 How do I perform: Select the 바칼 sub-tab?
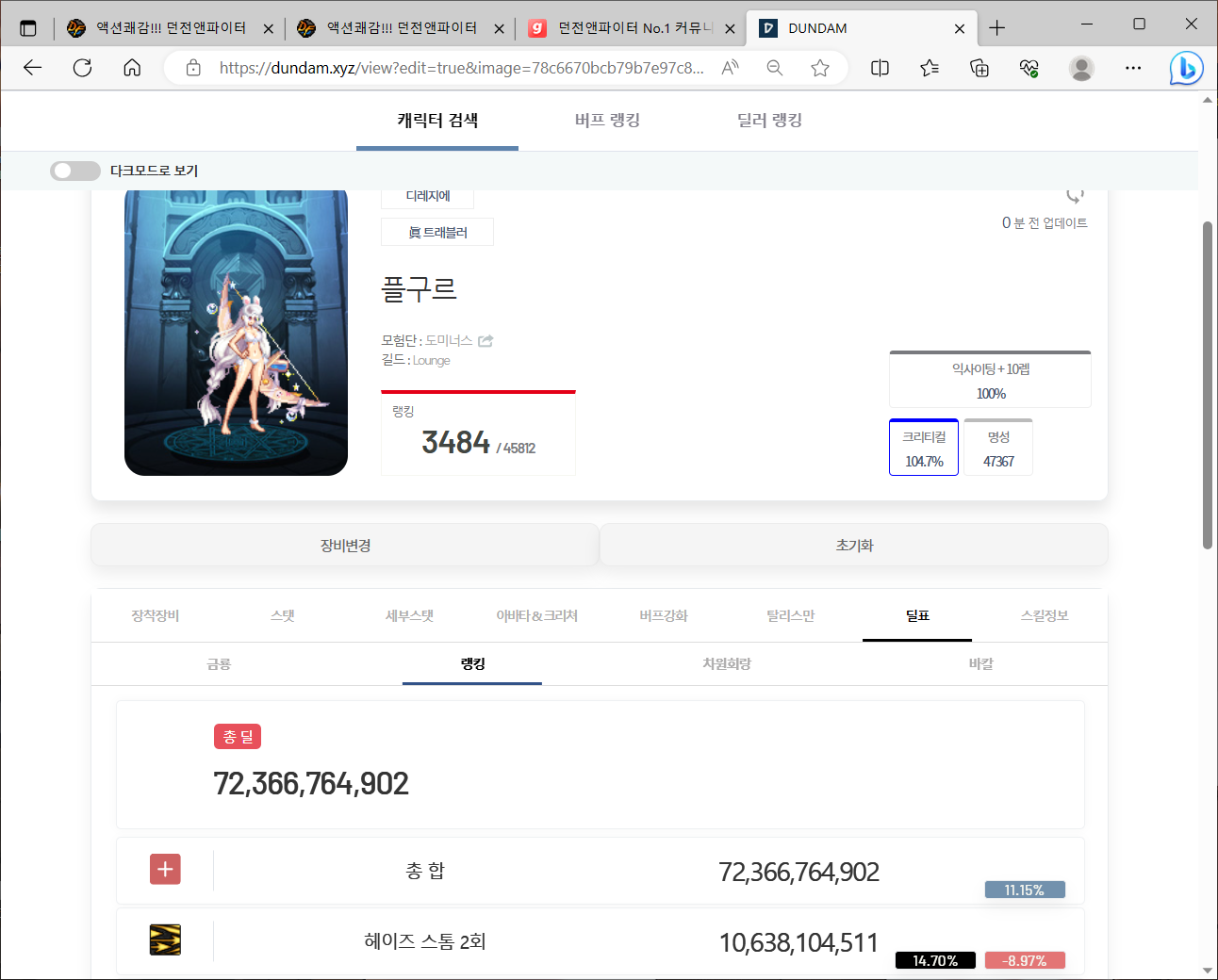(980, 663)
